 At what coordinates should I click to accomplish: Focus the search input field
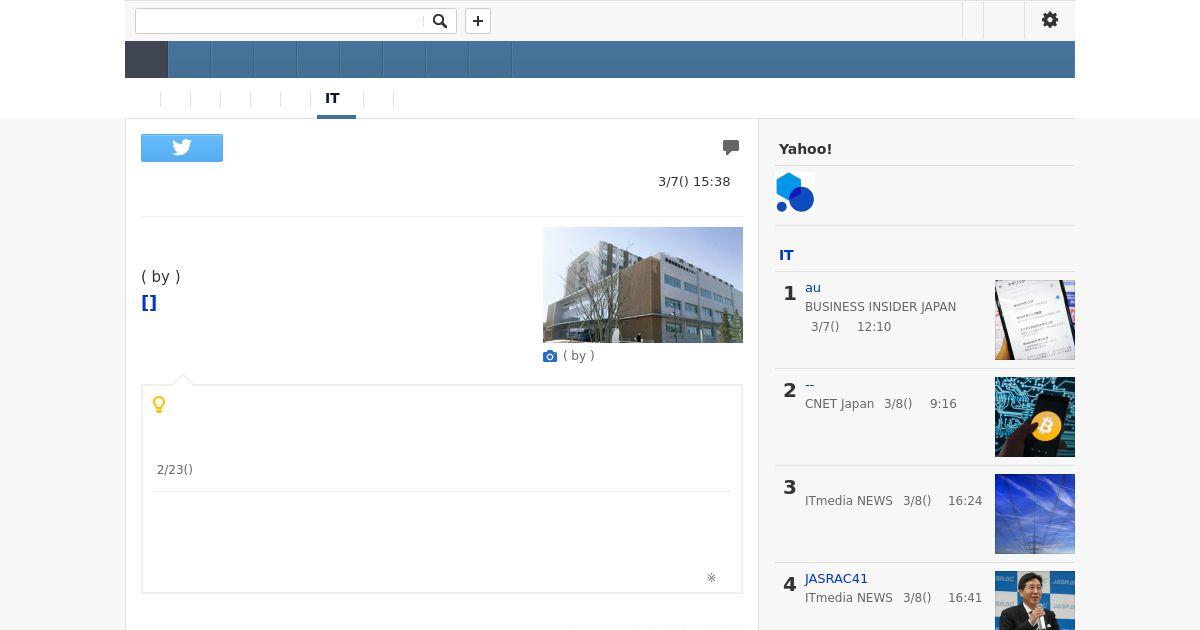(x=279, y=21)
